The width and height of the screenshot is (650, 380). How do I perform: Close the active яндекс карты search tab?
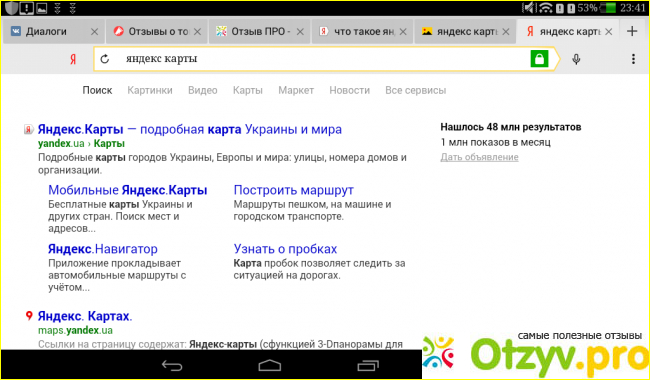[609, 31]
